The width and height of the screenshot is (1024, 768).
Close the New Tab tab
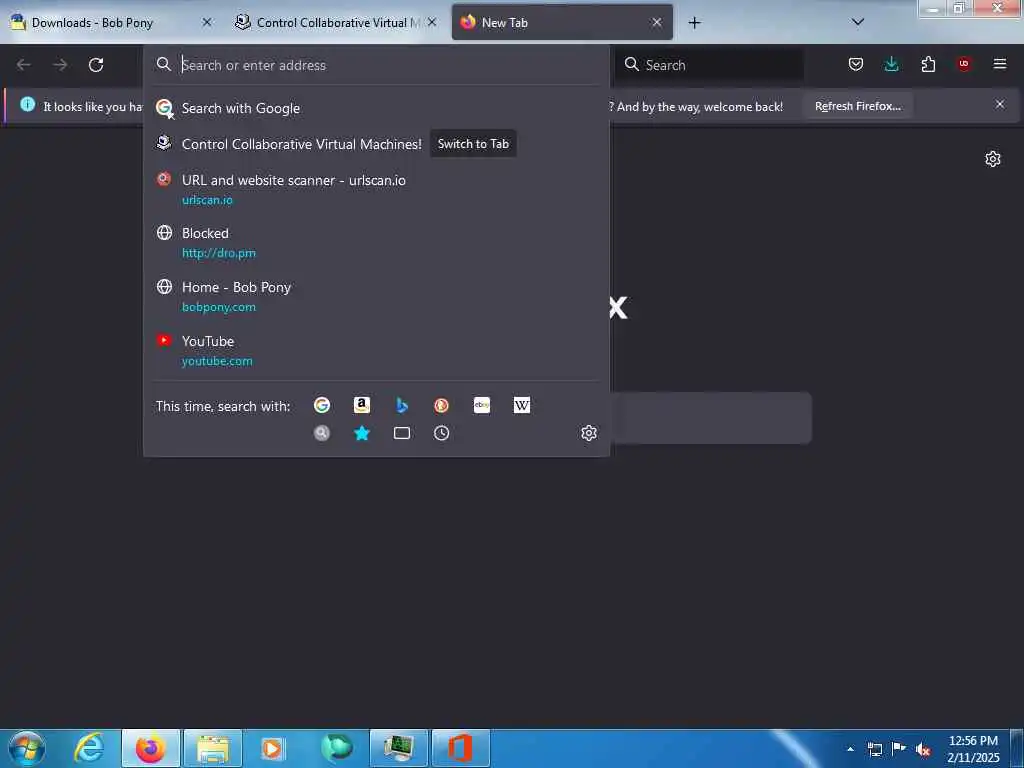(657, 22)
